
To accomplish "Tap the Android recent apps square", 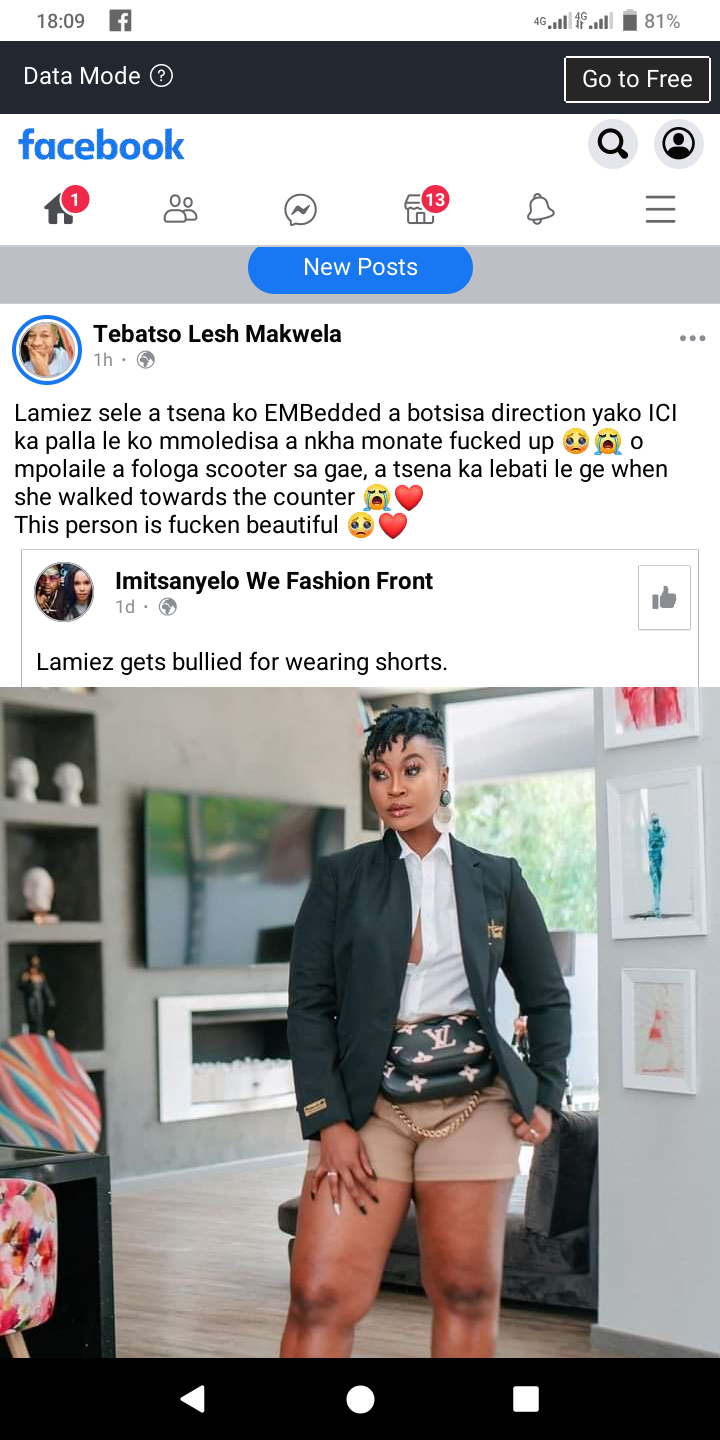I will pos(526,1398).
